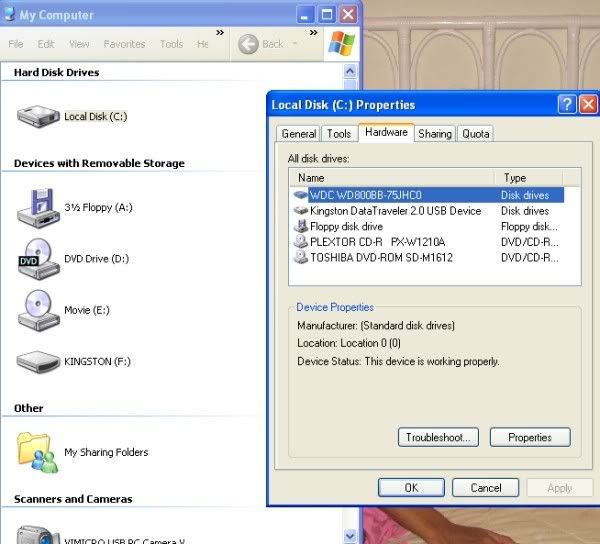Select the TOSHIBA DVD-ROM SD-M1612 row

pos(428,257)
